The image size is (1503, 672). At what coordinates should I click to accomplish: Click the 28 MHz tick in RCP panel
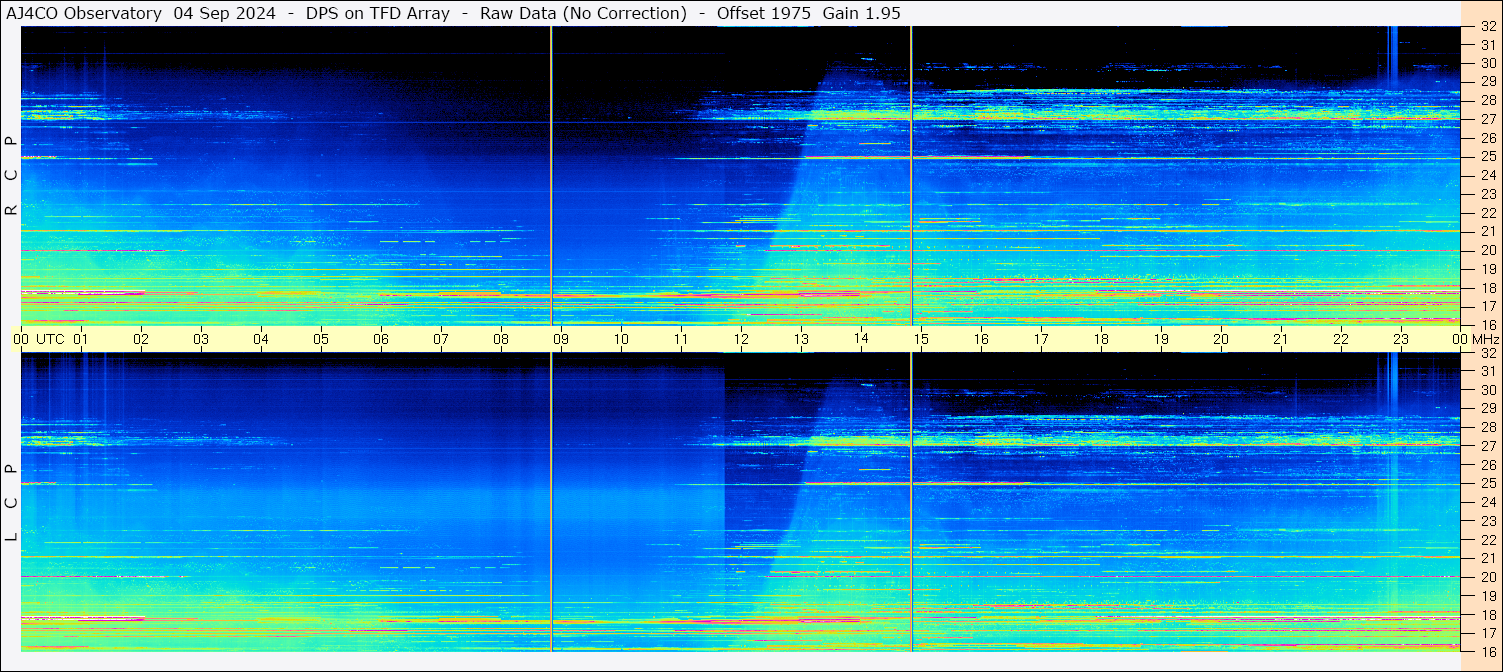pos(1488,101)
